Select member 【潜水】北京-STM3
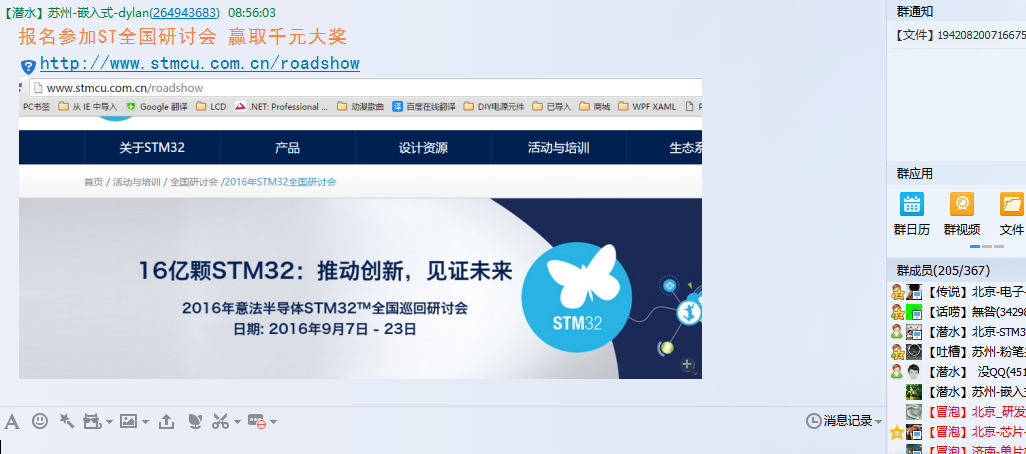Image resolution: width=1026 pixels, height=454 pixels. point(958,332)
